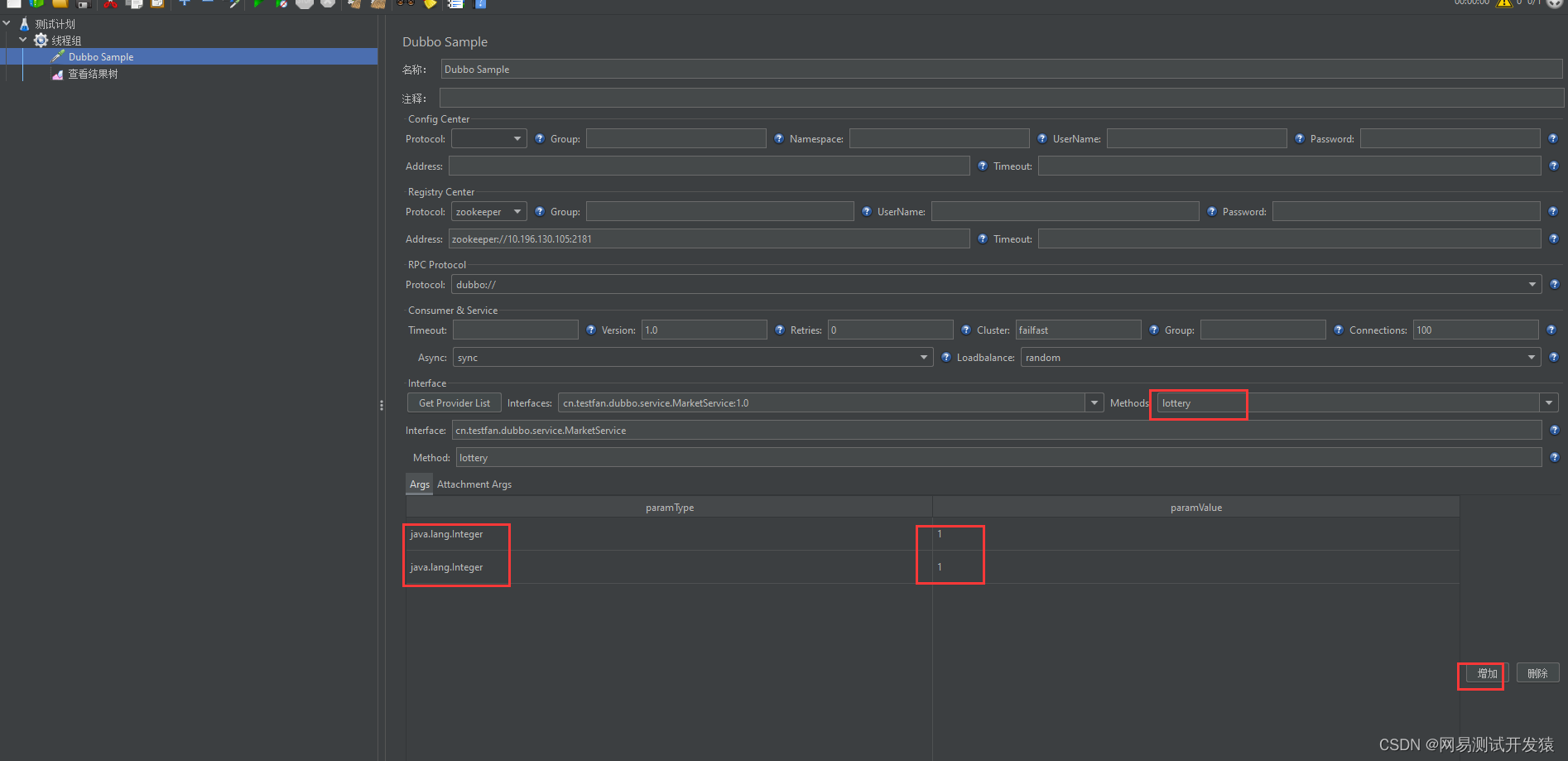
Task: Click help icon after Config Center Group field
Action: 779,139
